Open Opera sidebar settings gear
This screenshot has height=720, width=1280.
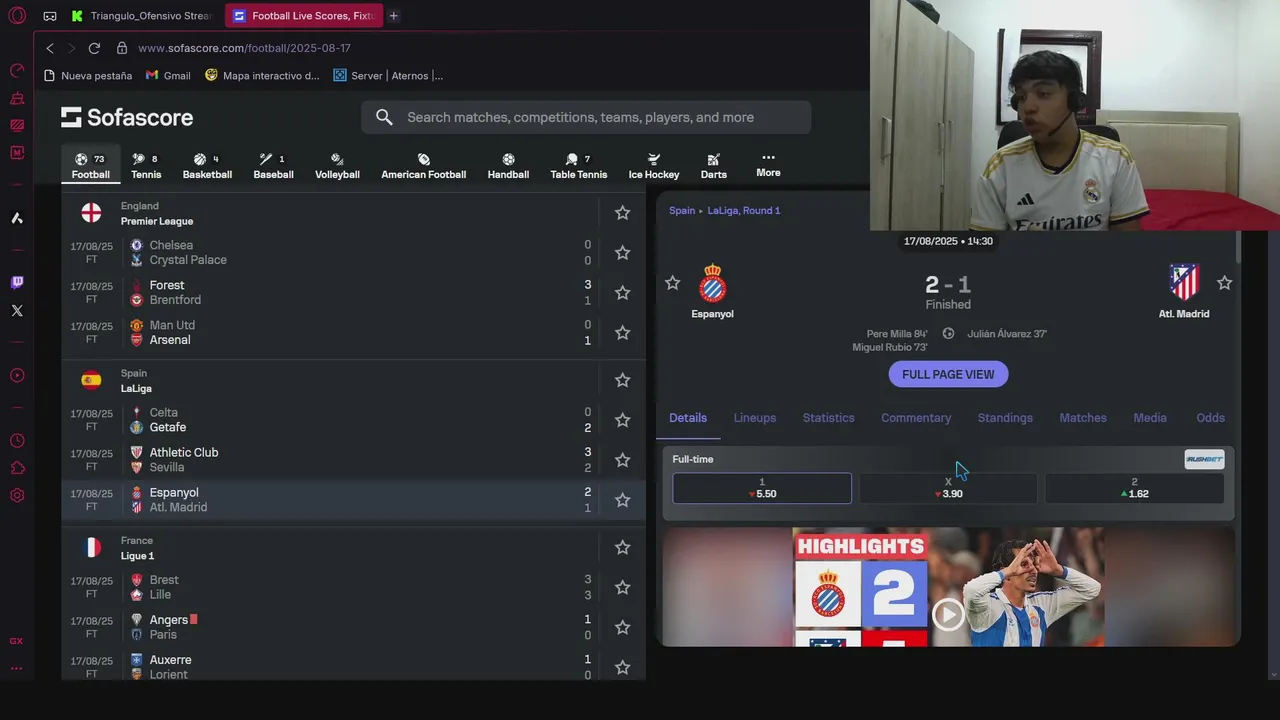17,495
